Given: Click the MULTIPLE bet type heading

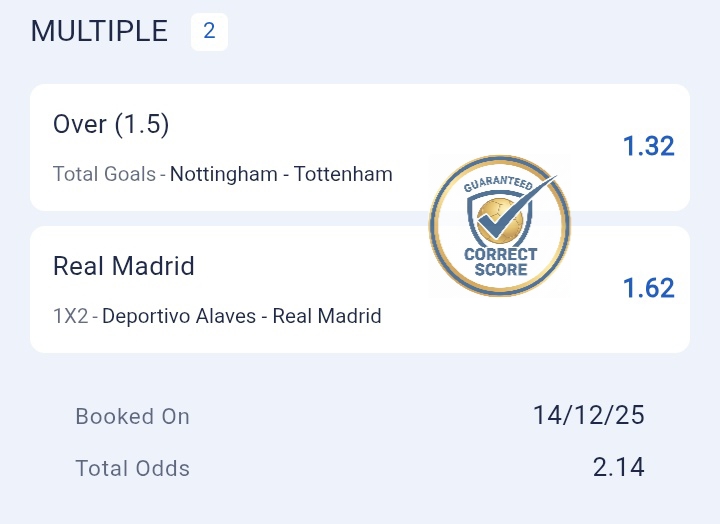Looking at the screenshot, I should pyautogui.click(x=99, y=31).
